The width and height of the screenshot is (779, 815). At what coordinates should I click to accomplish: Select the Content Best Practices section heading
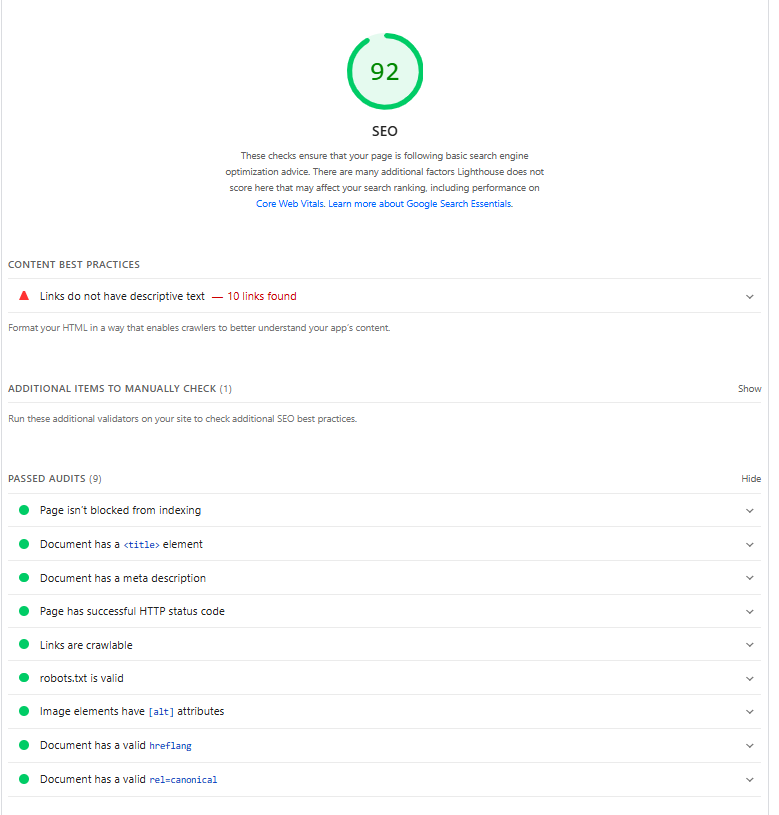coord(74,265)
